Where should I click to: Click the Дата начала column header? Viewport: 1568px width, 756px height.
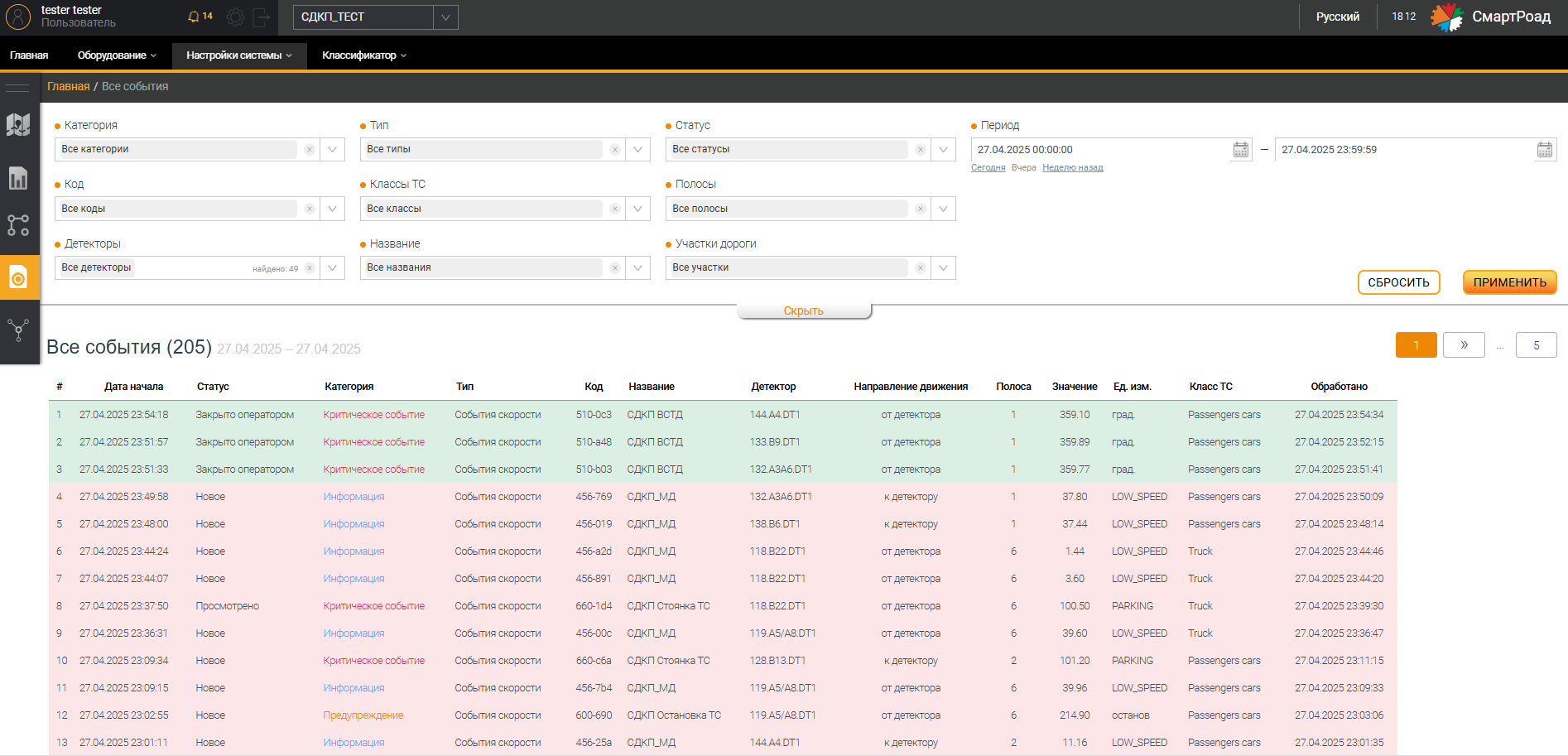133,387
